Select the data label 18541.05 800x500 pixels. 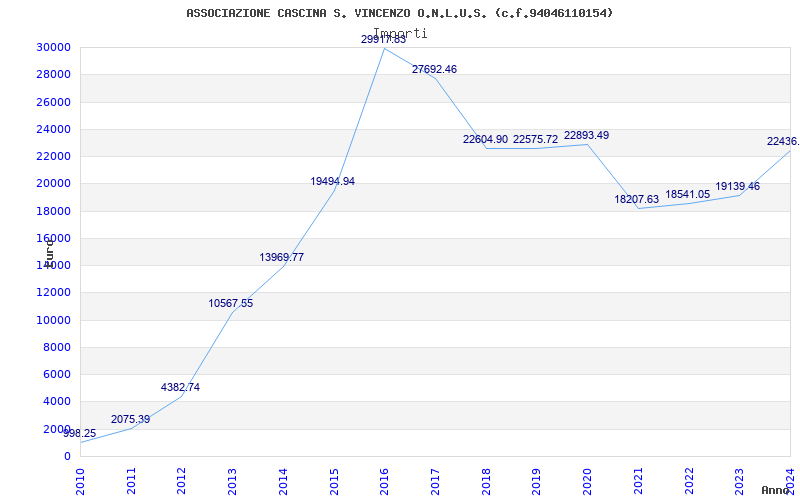pyautogui.click(x=687, y=194)
